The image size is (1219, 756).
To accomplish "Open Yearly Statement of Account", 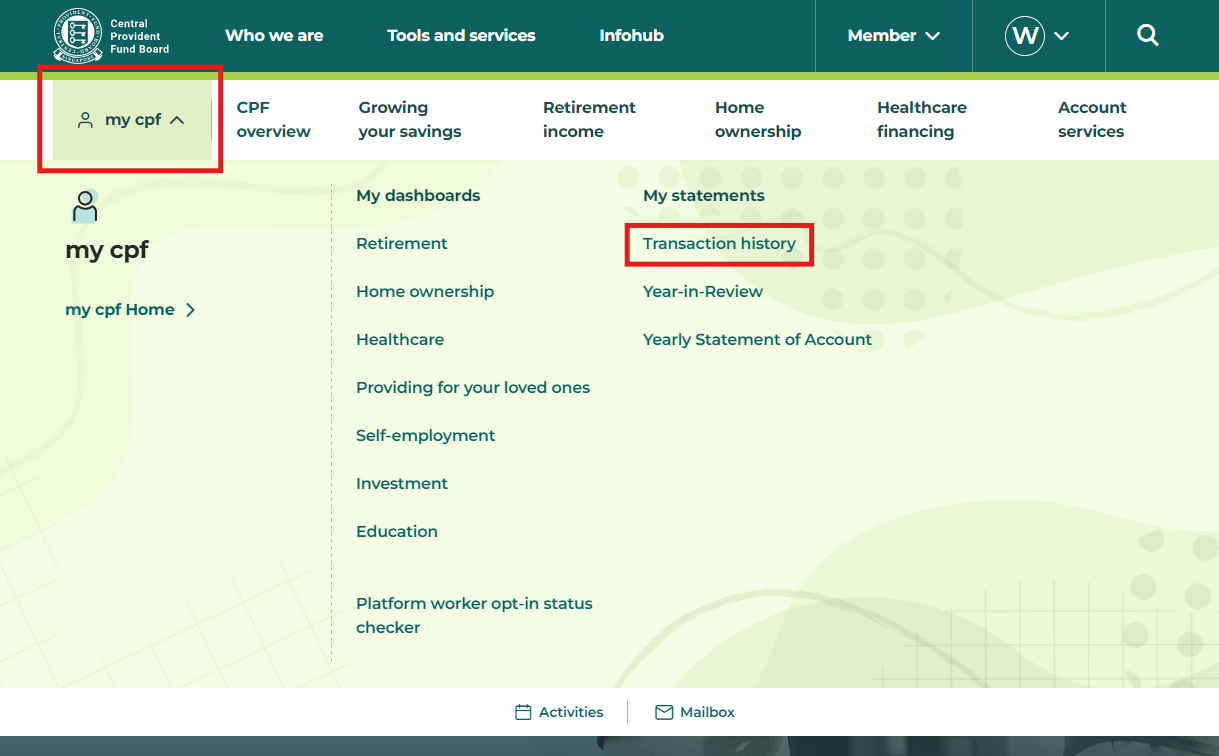I will pyautogui.click(x=757, y=340).
